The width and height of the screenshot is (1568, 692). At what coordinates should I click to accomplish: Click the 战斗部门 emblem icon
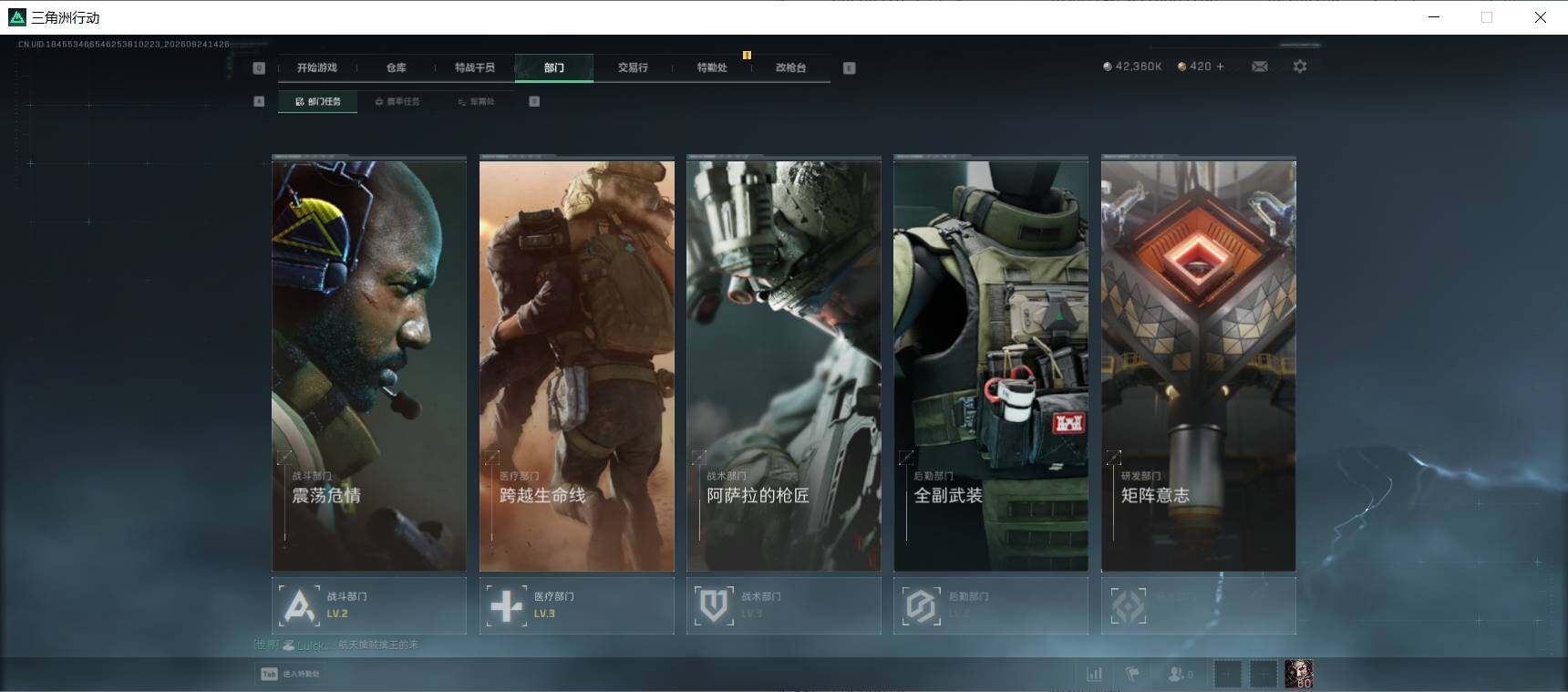click(299, 605)
